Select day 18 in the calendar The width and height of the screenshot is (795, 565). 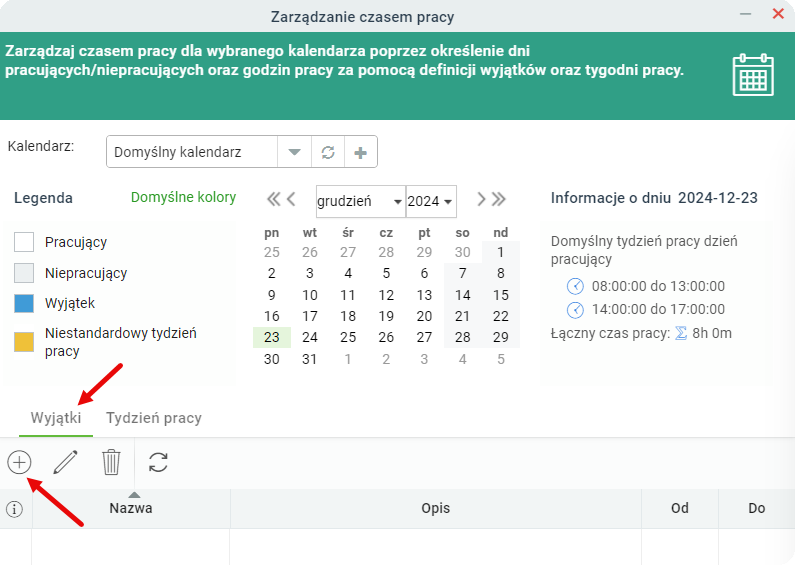[348, 316]
